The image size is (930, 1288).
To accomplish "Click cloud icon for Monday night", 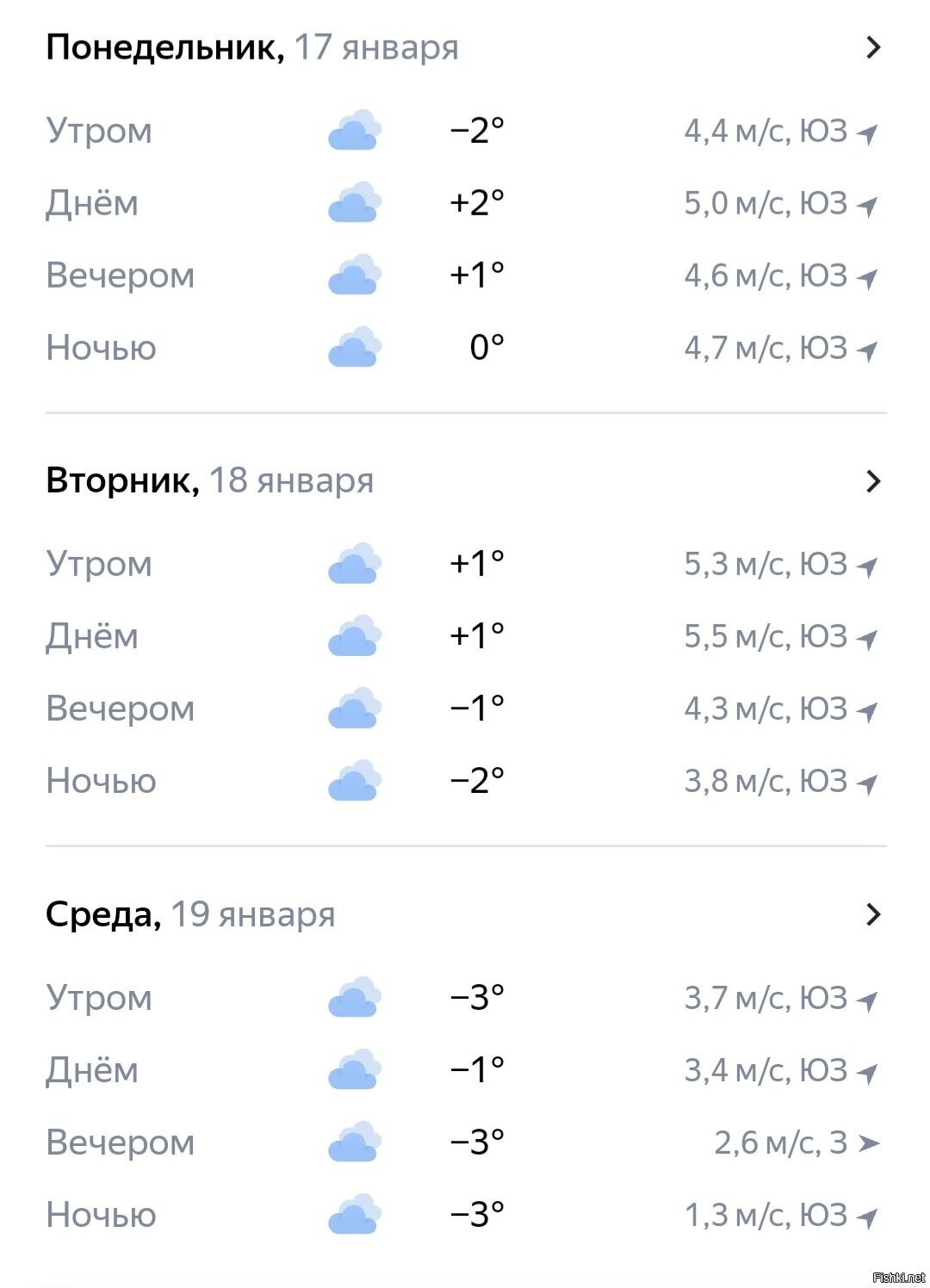I will tap(354, 348).
